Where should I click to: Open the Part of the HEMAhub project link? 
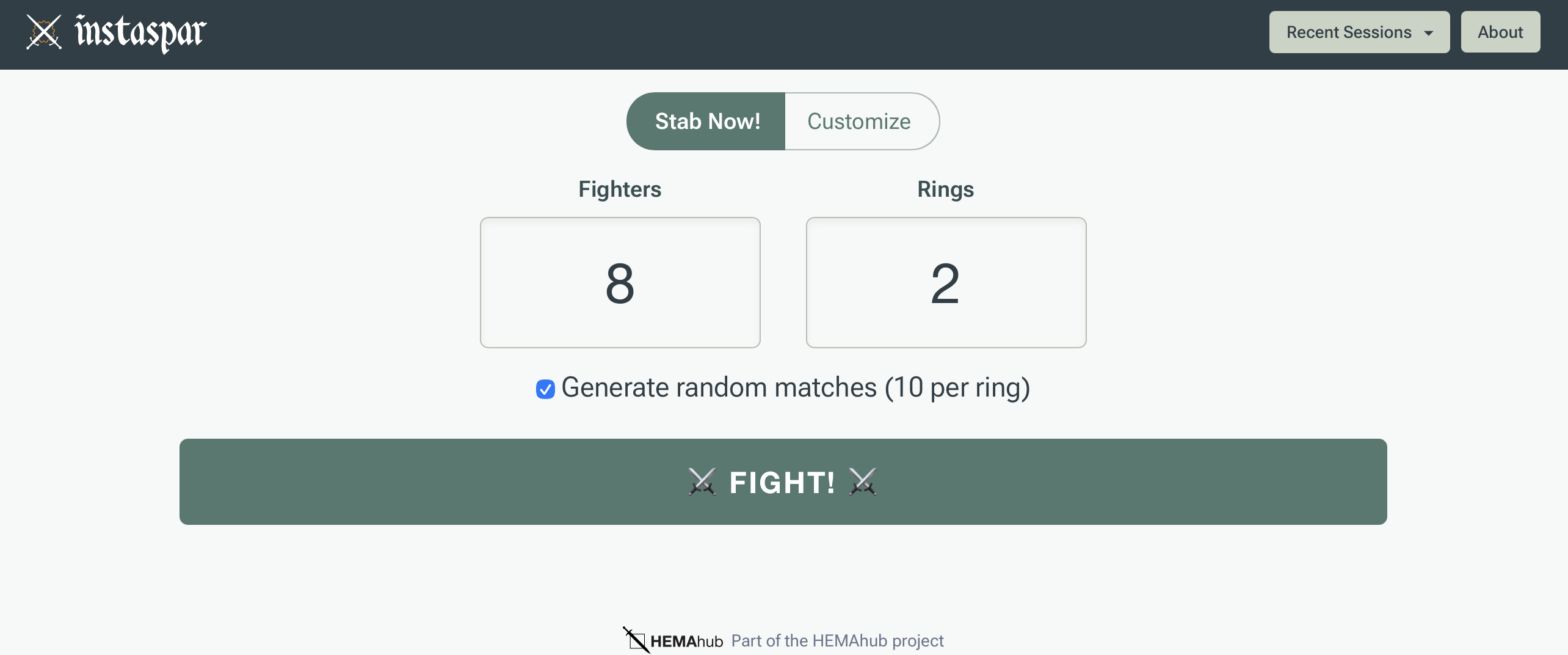[837, 640]
